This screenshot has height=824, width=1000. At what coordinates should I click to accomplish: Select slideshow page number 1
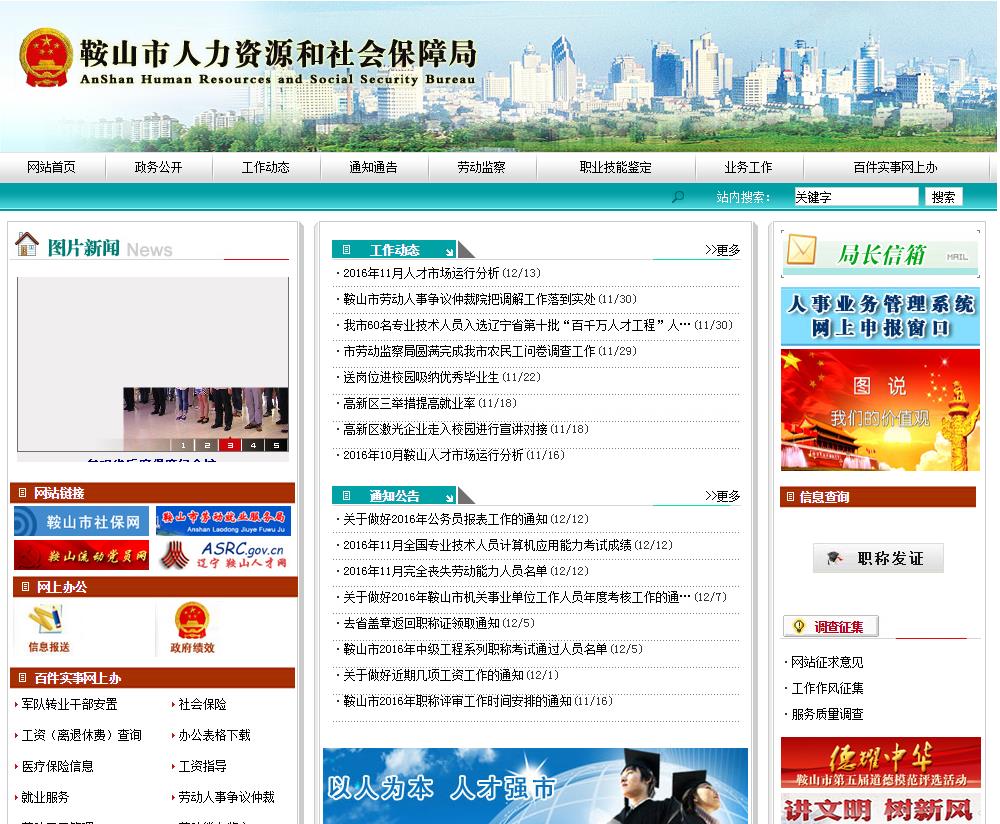pos(183,445)
